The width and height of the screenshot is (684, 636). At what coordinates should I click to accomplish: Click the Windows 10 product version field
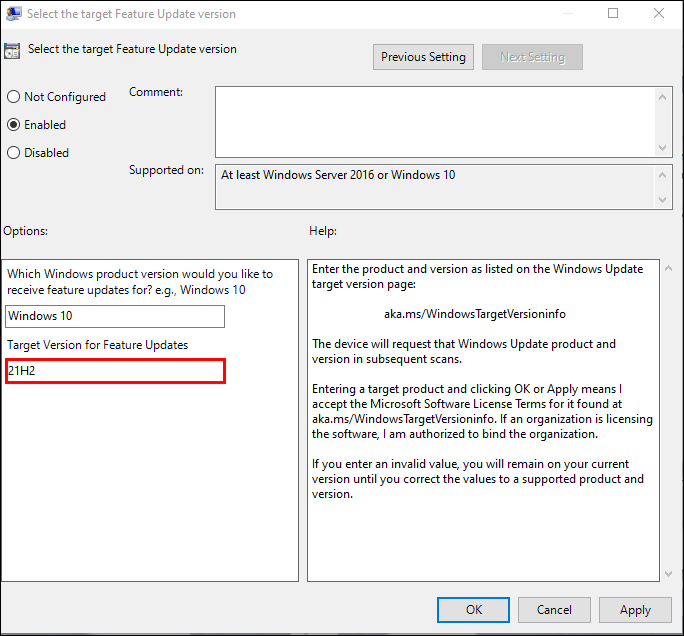(115, 316)
